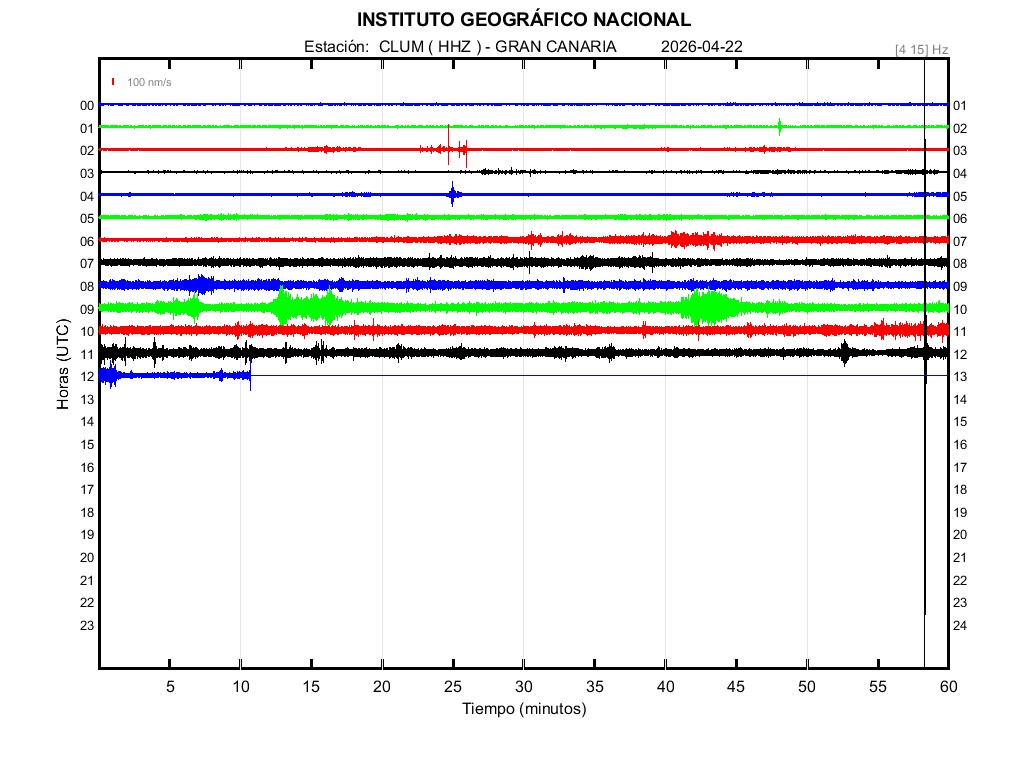Click the 45 tick on the minutes axis
This screenshot has width=1024, height=768.
tap(737, 686)
